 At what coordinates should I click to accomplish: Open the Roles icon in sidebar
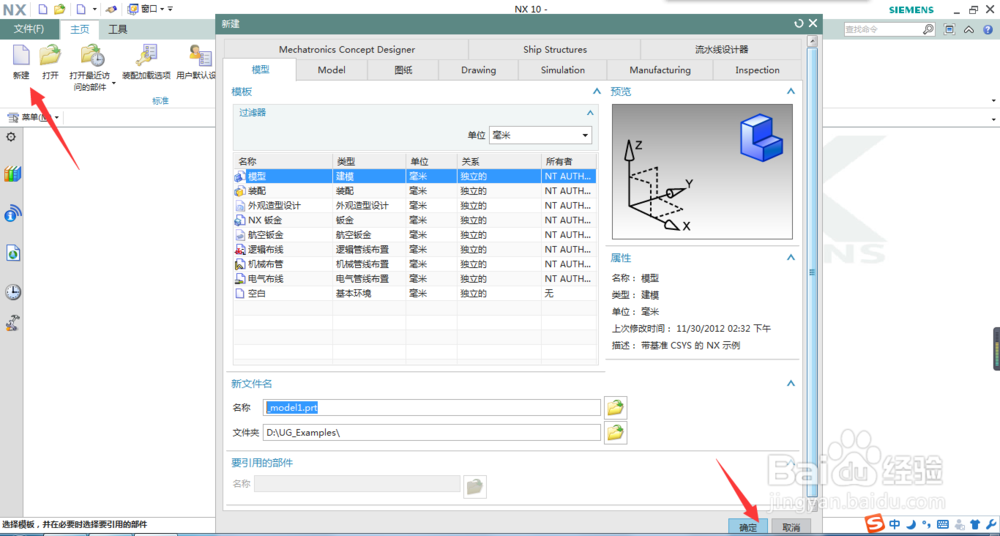click(x=13, y=323)
